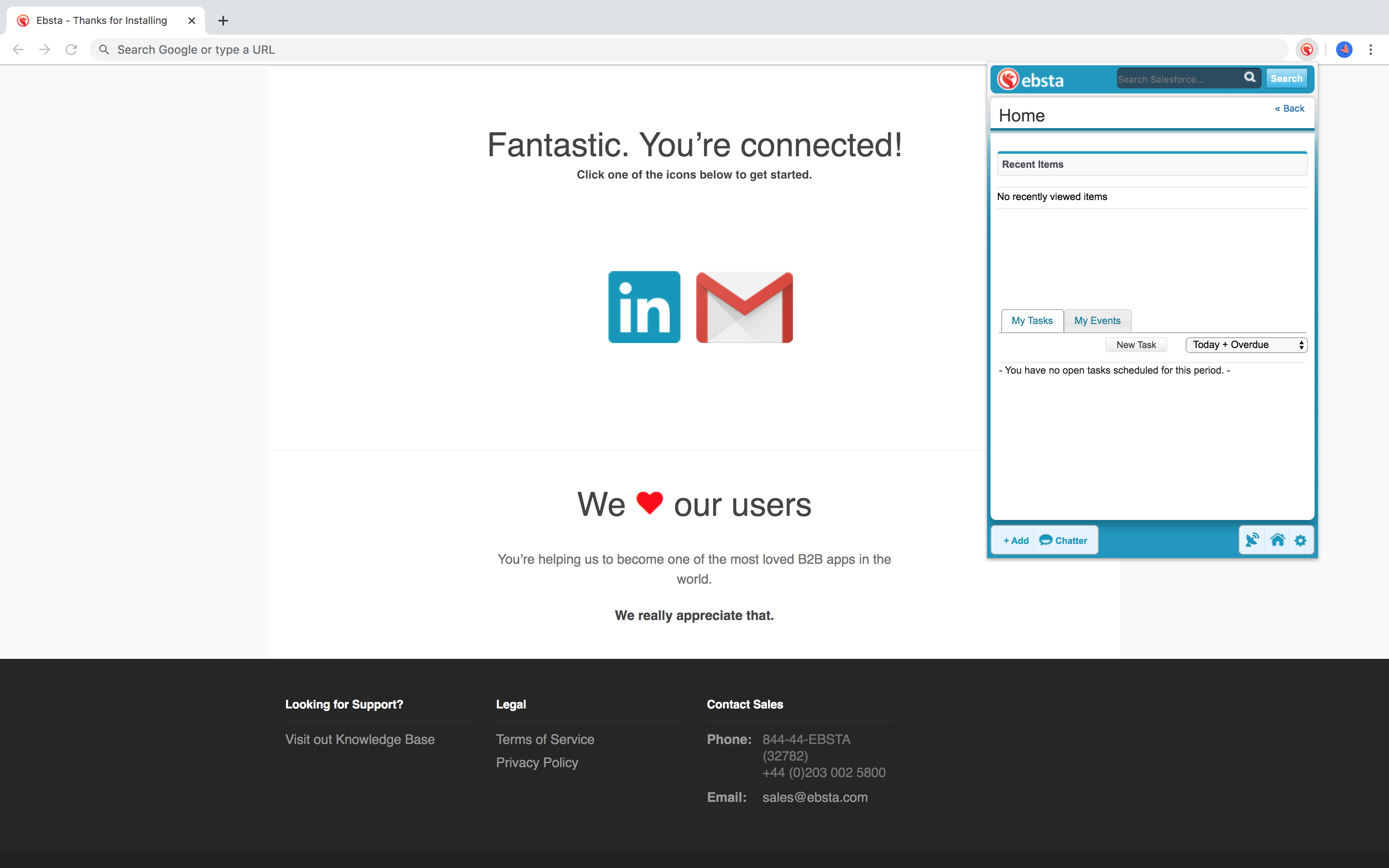Expand the Today + Overdue dropdown
1389x868 pixels.
pos(1246,345)
